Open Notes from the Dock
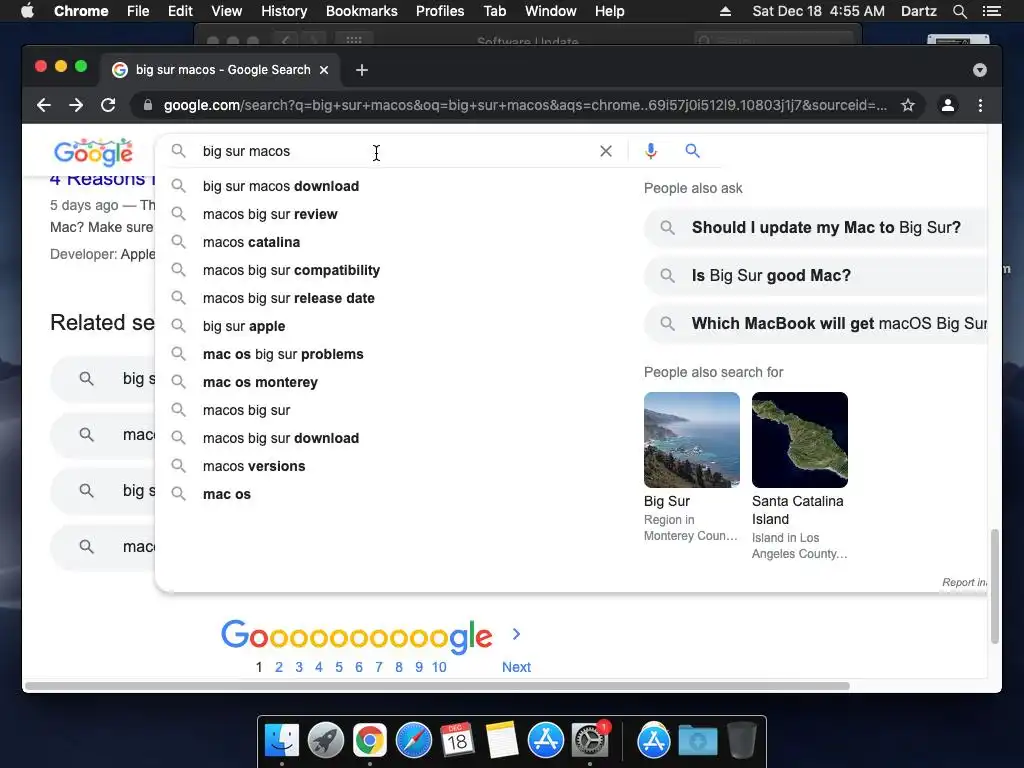1024x768 pixels. pos(501,741)
